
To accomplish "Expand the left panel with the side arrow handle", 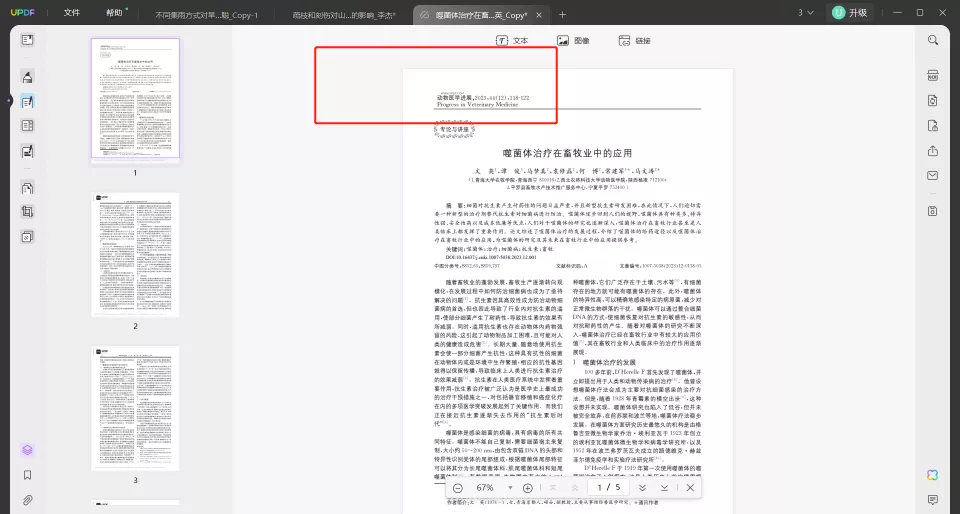I will 10,101.
